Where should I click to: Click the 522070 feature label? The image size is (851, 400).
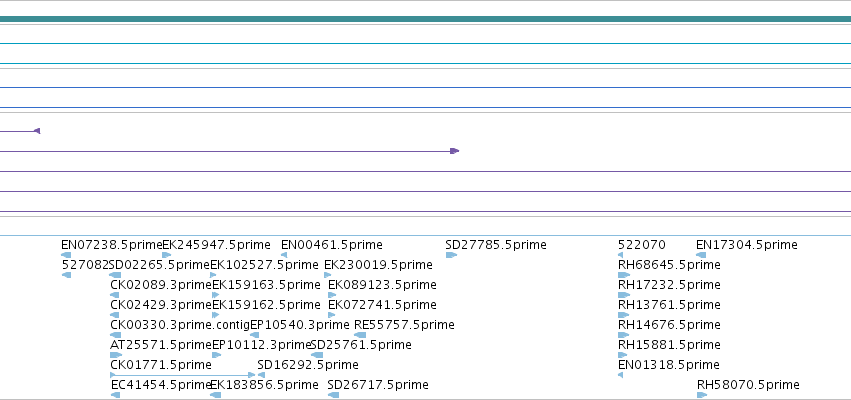click(x=642, y=245)
